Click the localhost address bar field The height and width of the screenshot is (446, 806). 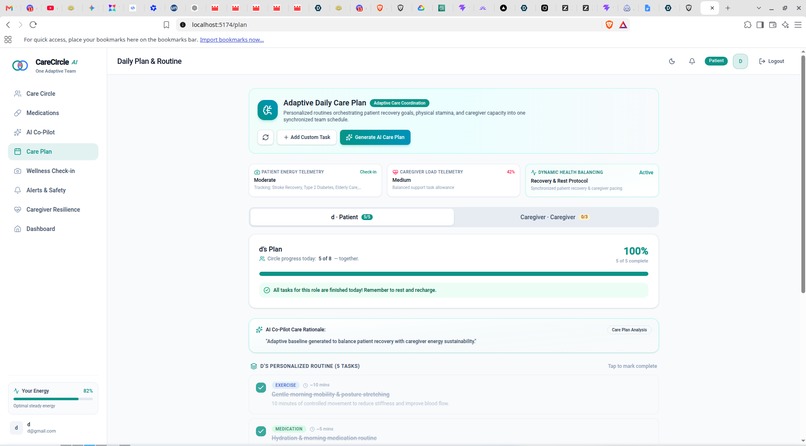(391, 25)
